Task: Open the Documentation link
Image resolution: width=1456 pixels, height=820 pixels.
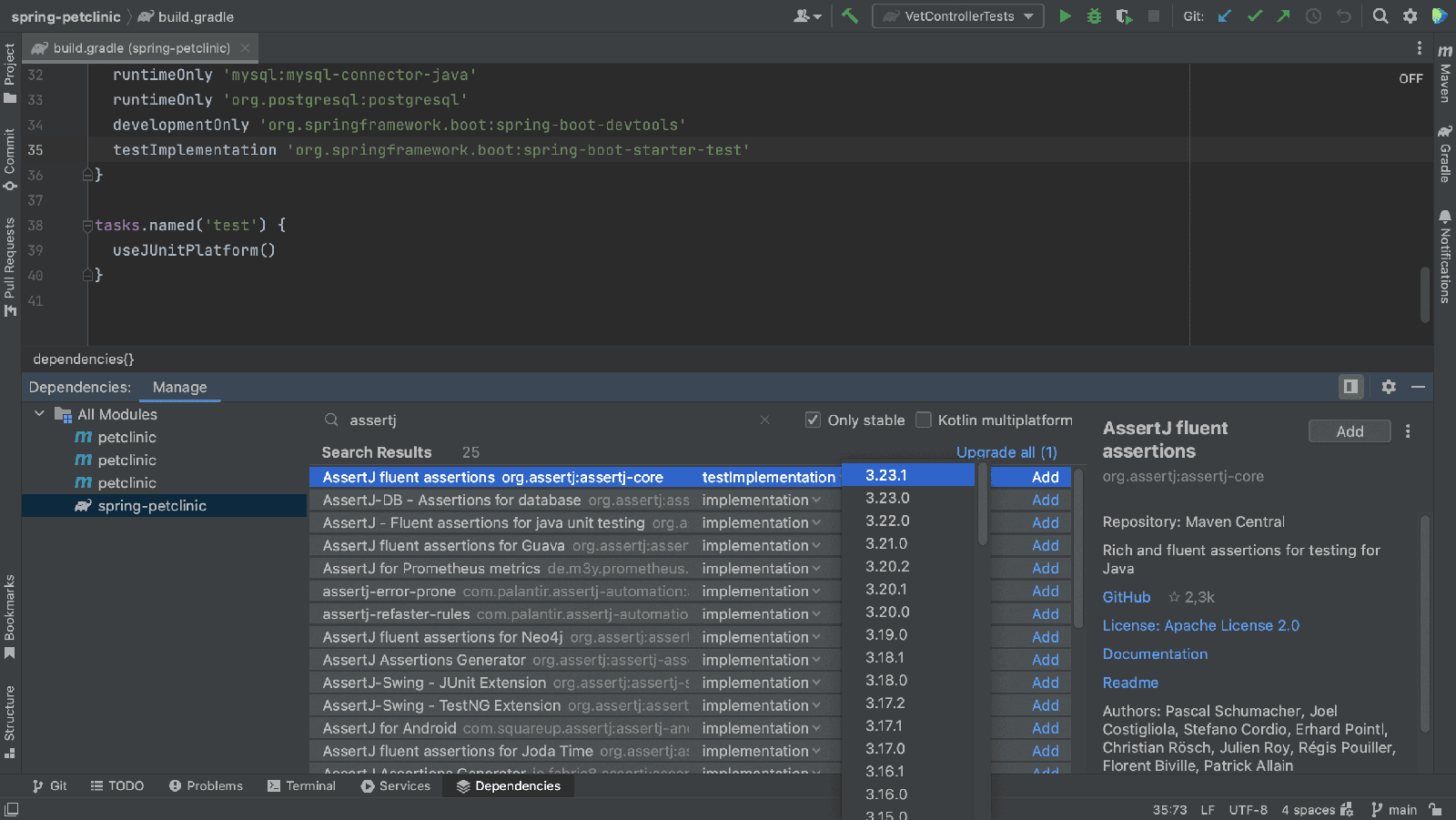Action: point(1155,653)
